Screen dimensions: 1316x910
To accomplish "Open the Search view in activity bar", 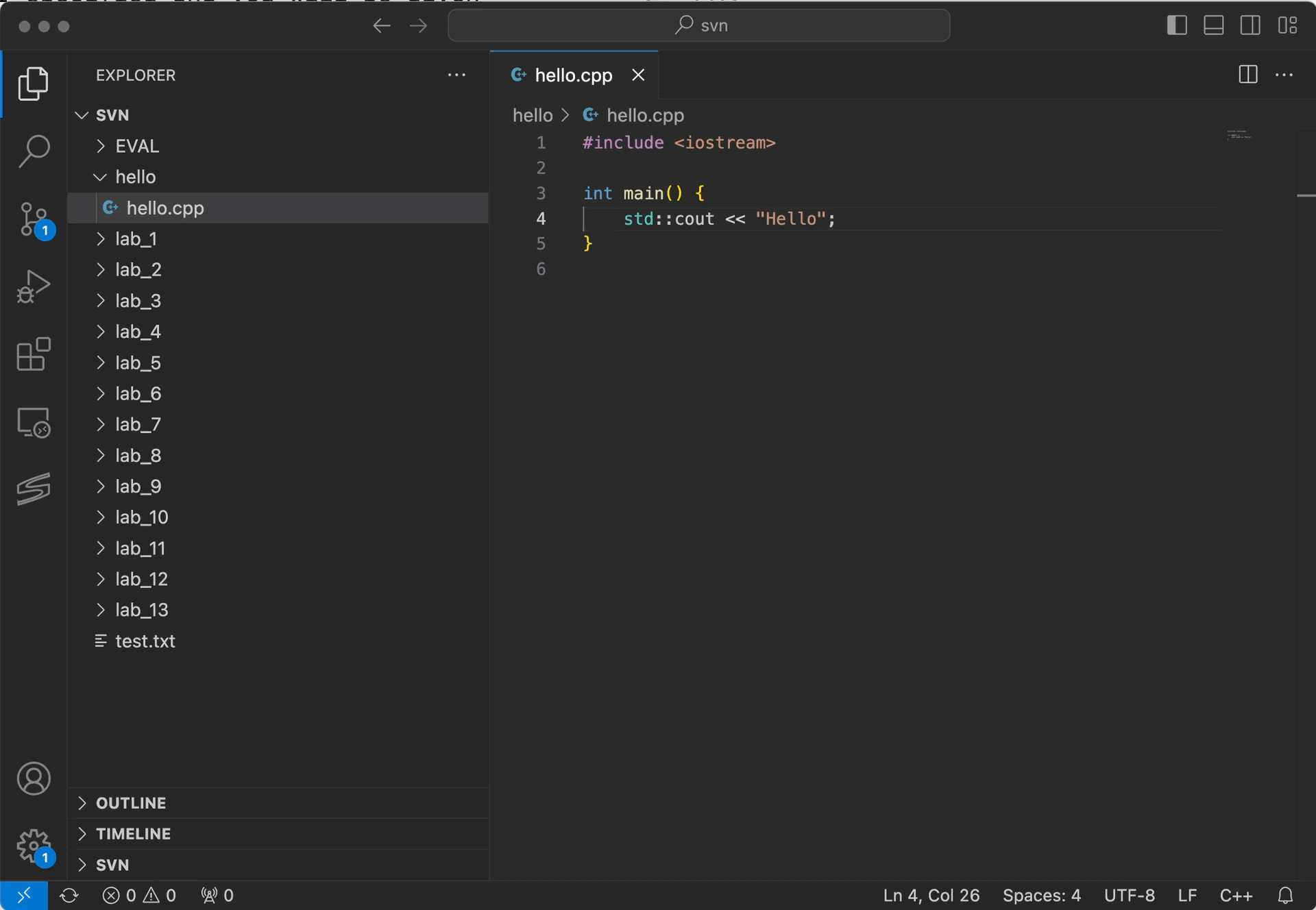I will click(33, 151).
